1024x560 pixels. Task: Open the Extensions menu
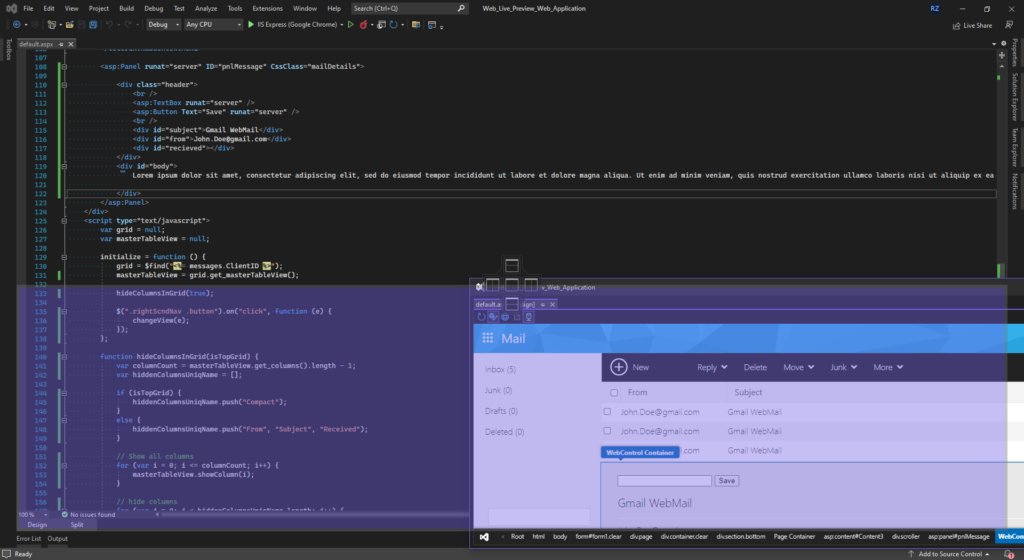tap(267, 8)
